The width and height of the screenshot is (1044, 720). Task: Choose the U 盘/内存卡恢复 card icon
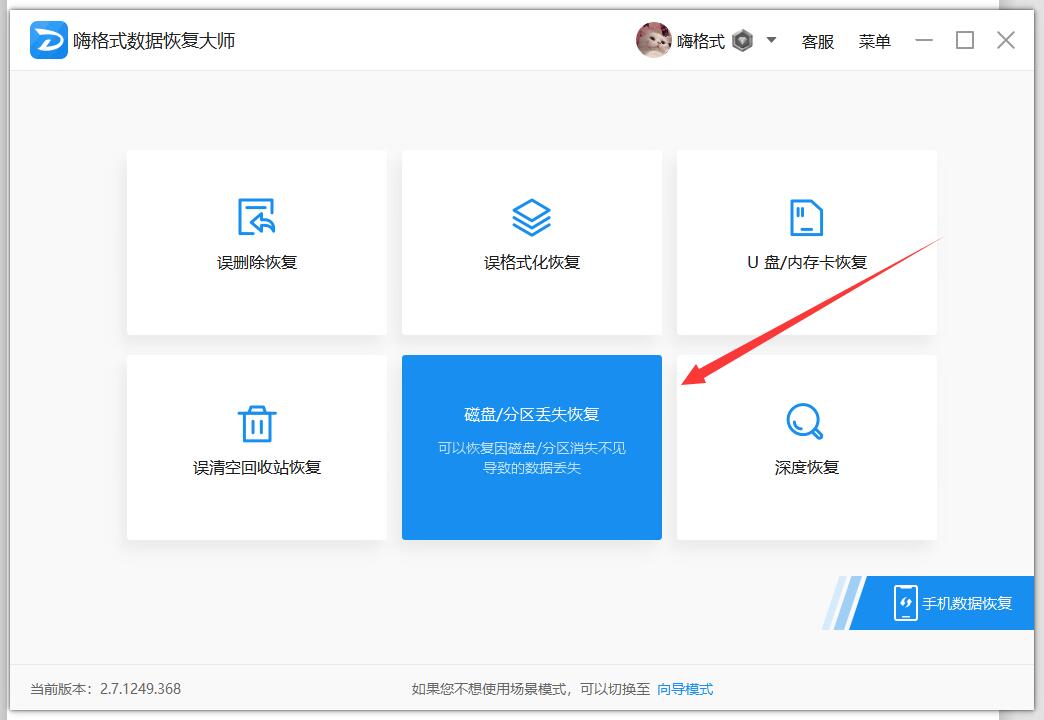point(806,217)
